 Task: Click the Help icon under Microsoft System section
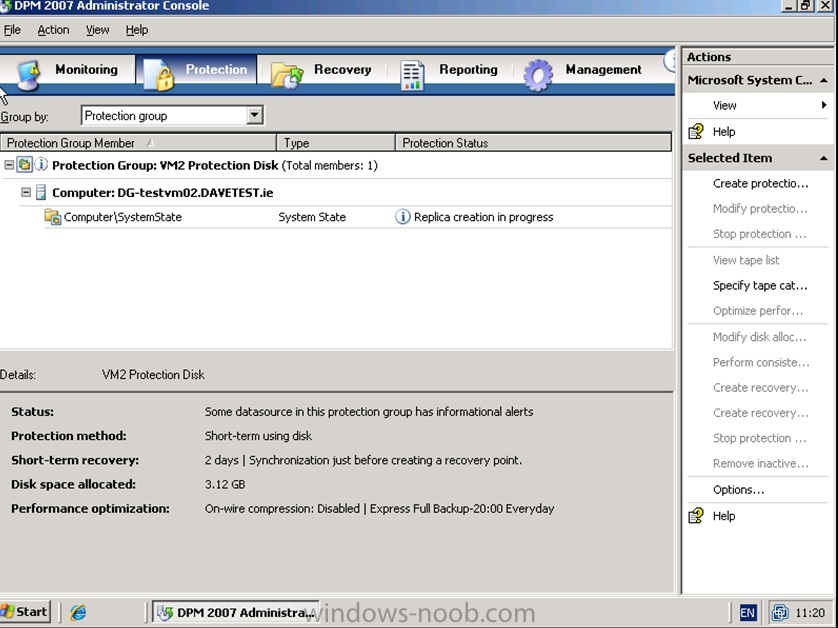point(696,131)
